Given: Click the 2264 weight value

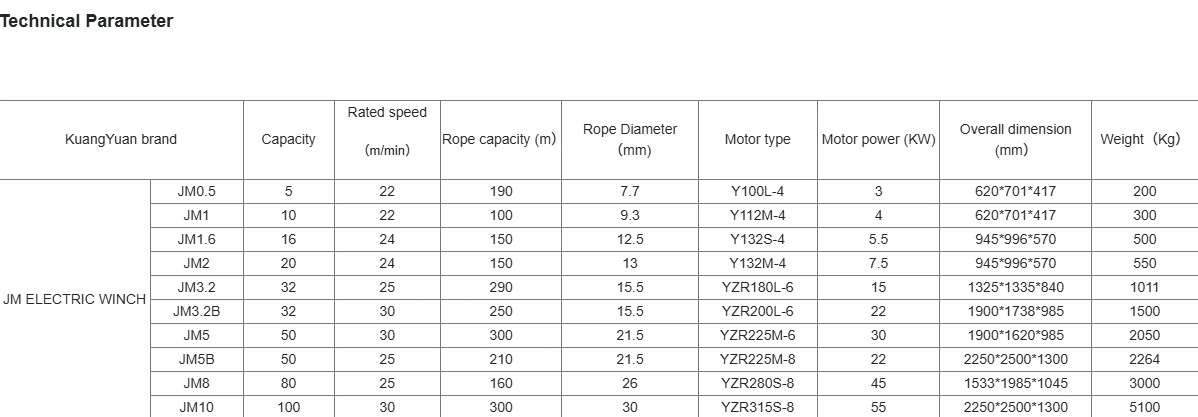Looking at the screenshot, I should point(1144,359).
